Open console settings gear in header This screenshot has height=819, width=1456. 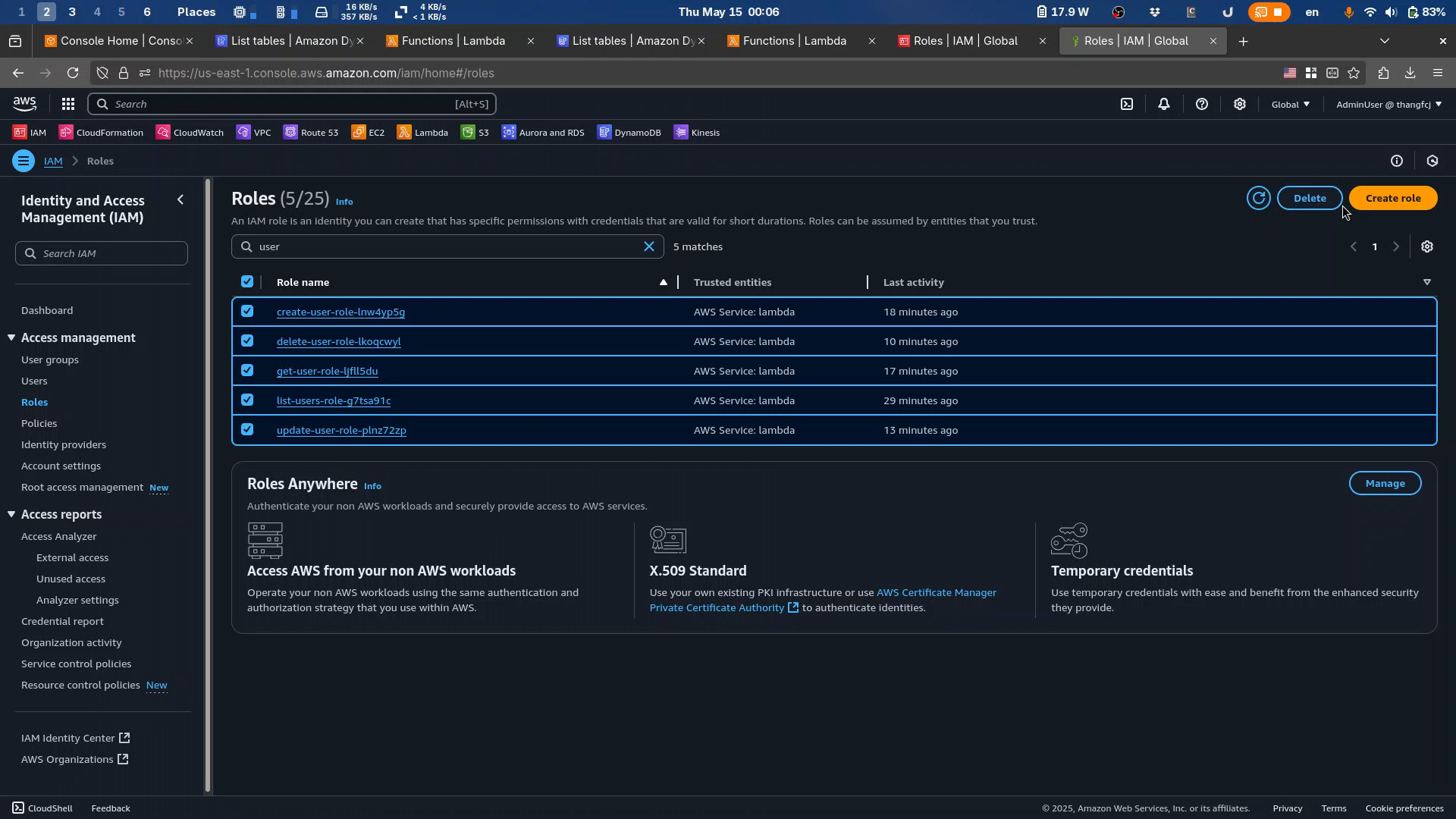(1240, 104)
